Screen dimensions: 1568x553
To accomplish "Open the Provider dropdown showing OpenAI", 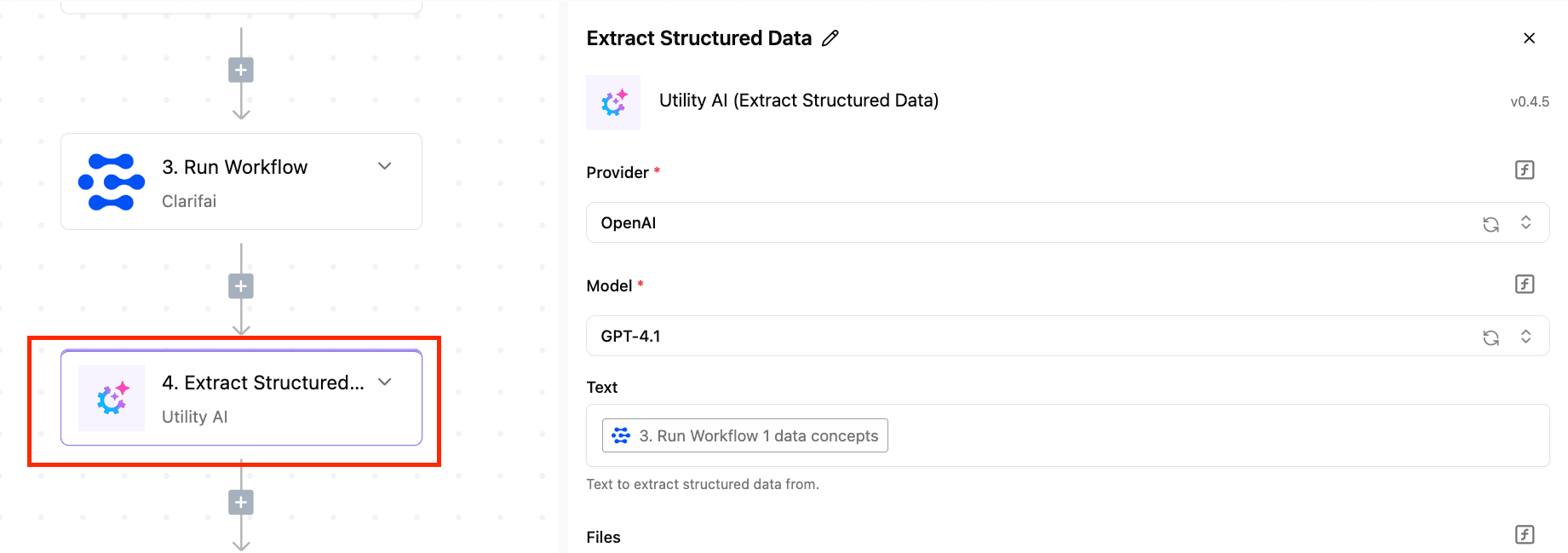I will click(x=1067, y=222).
